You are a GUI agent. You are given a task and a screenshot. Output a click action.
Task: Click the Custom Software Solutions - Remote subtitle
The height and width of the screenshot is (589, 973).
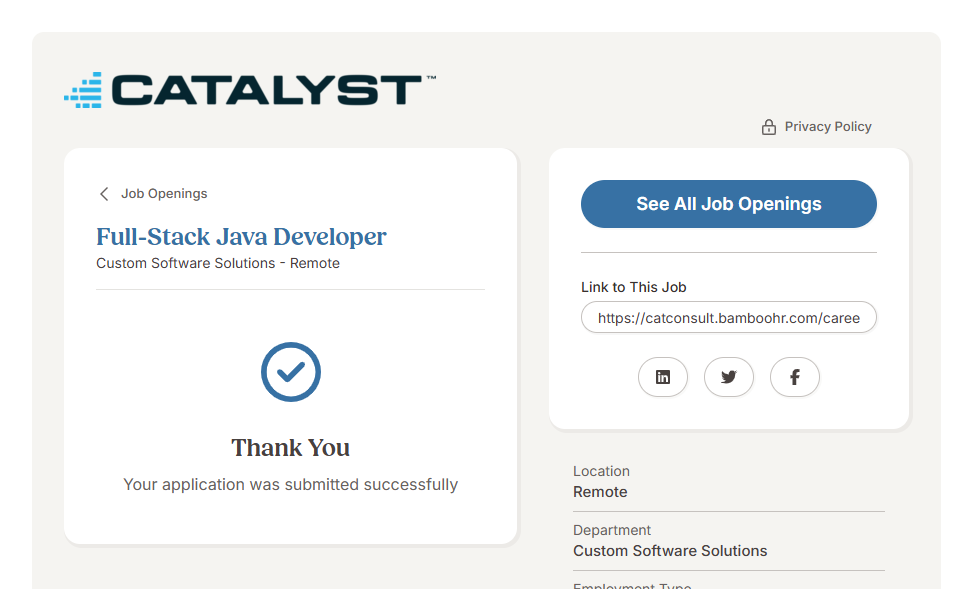[x=218, y=263]
